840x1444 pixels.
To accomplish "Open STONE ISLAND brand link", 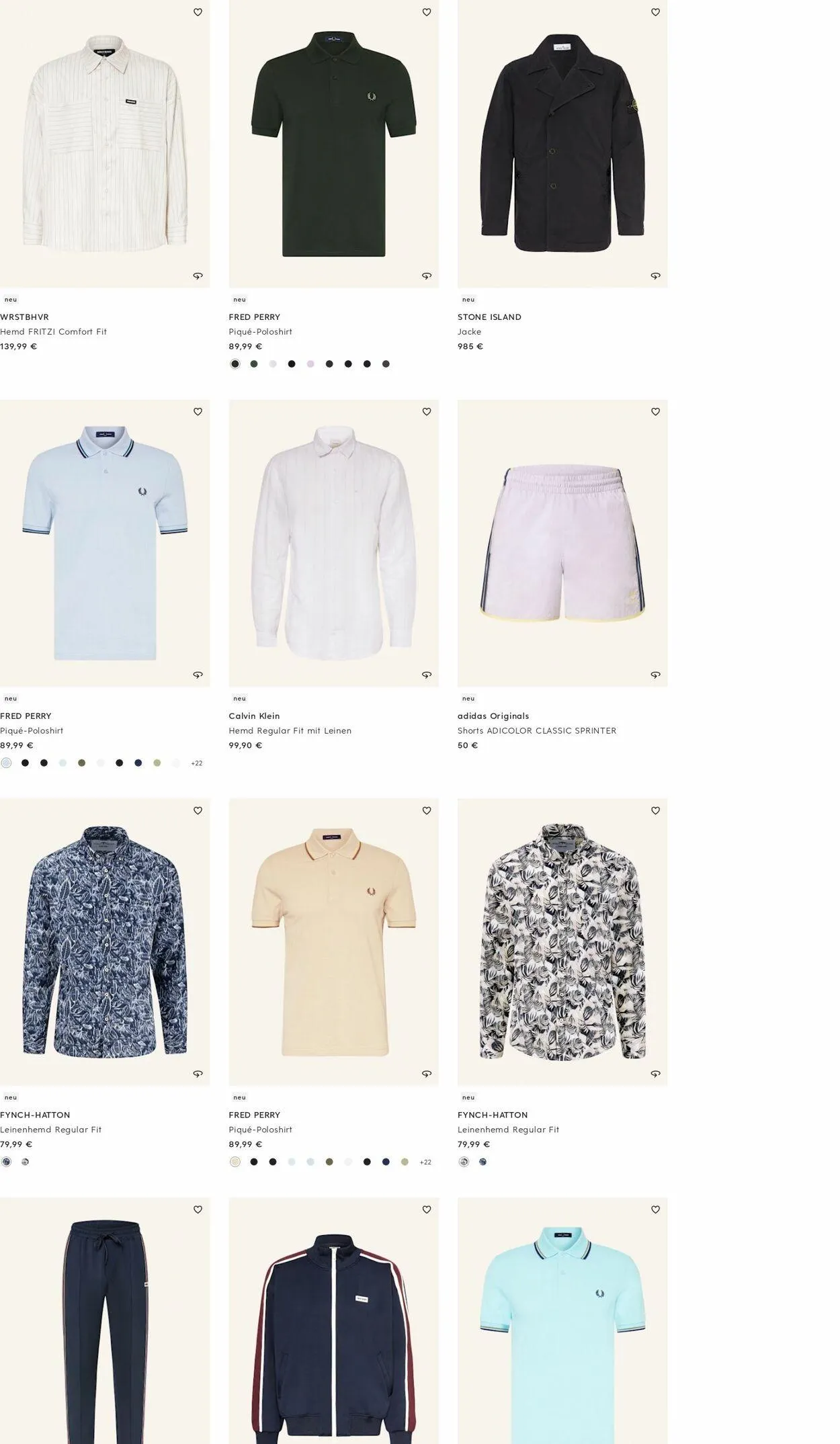I will pos(489,317).
